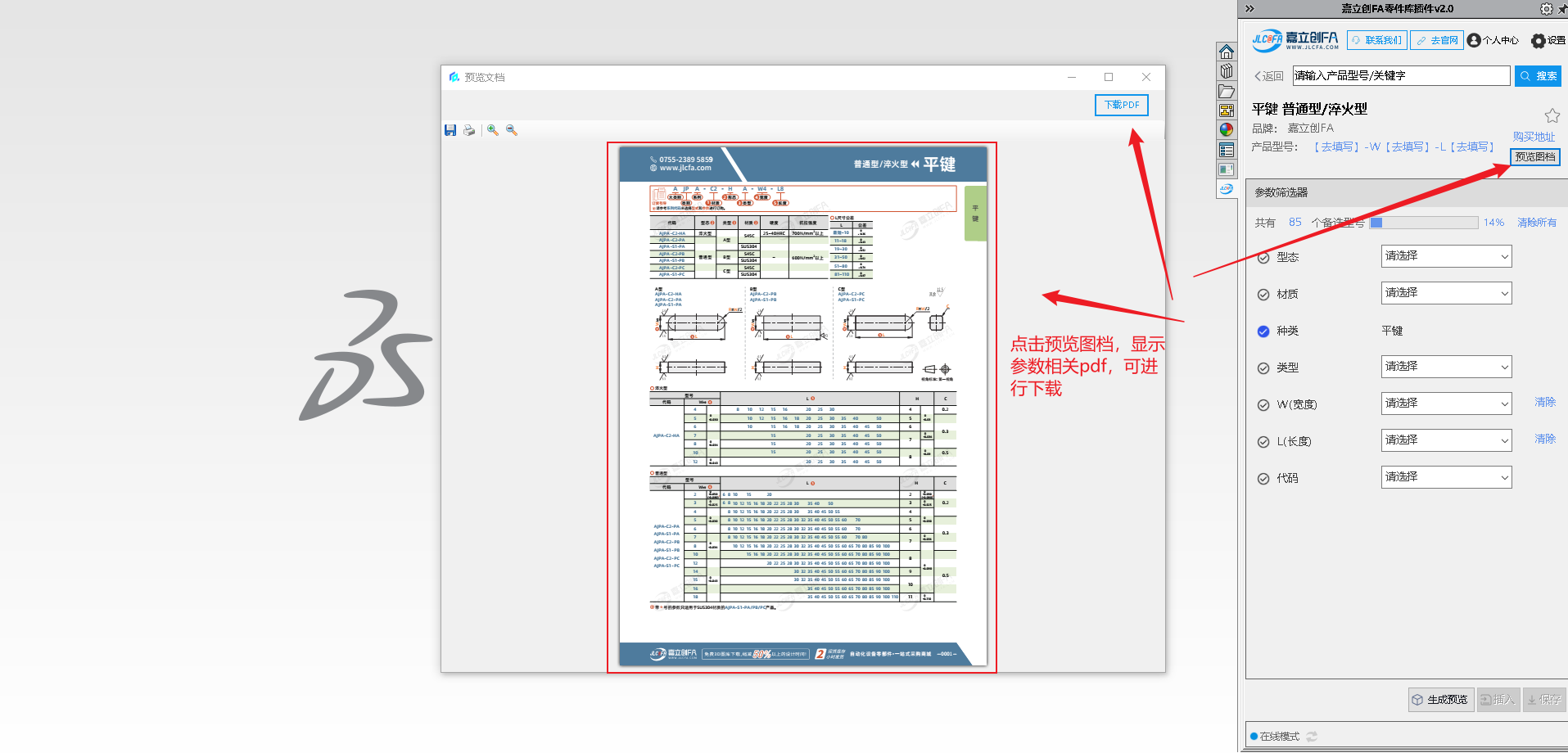Open the 型态 dropdown
This screenshot has width=1568, height=753.
point(1445,256)
